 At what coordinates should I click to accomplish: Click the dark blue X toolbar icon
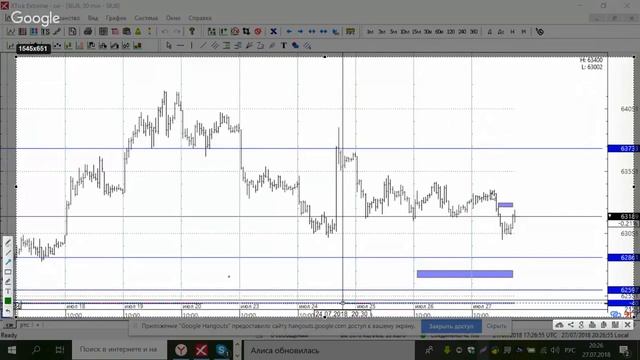tap(273, 31)
